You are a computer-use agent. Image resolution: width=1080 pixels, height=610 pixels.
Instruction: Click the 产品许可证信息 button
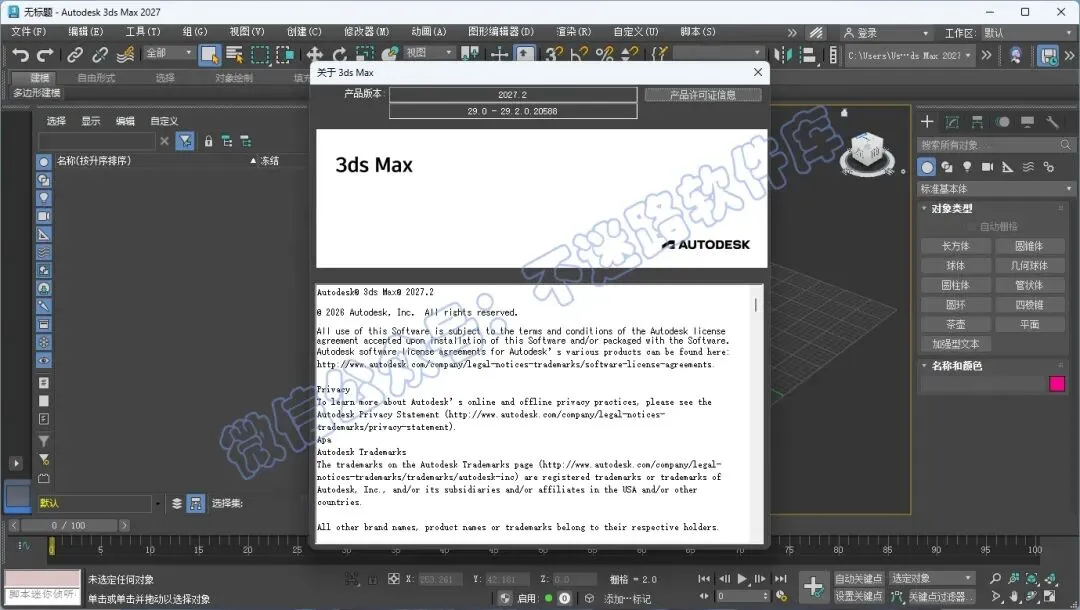click(x=703, y=95)
